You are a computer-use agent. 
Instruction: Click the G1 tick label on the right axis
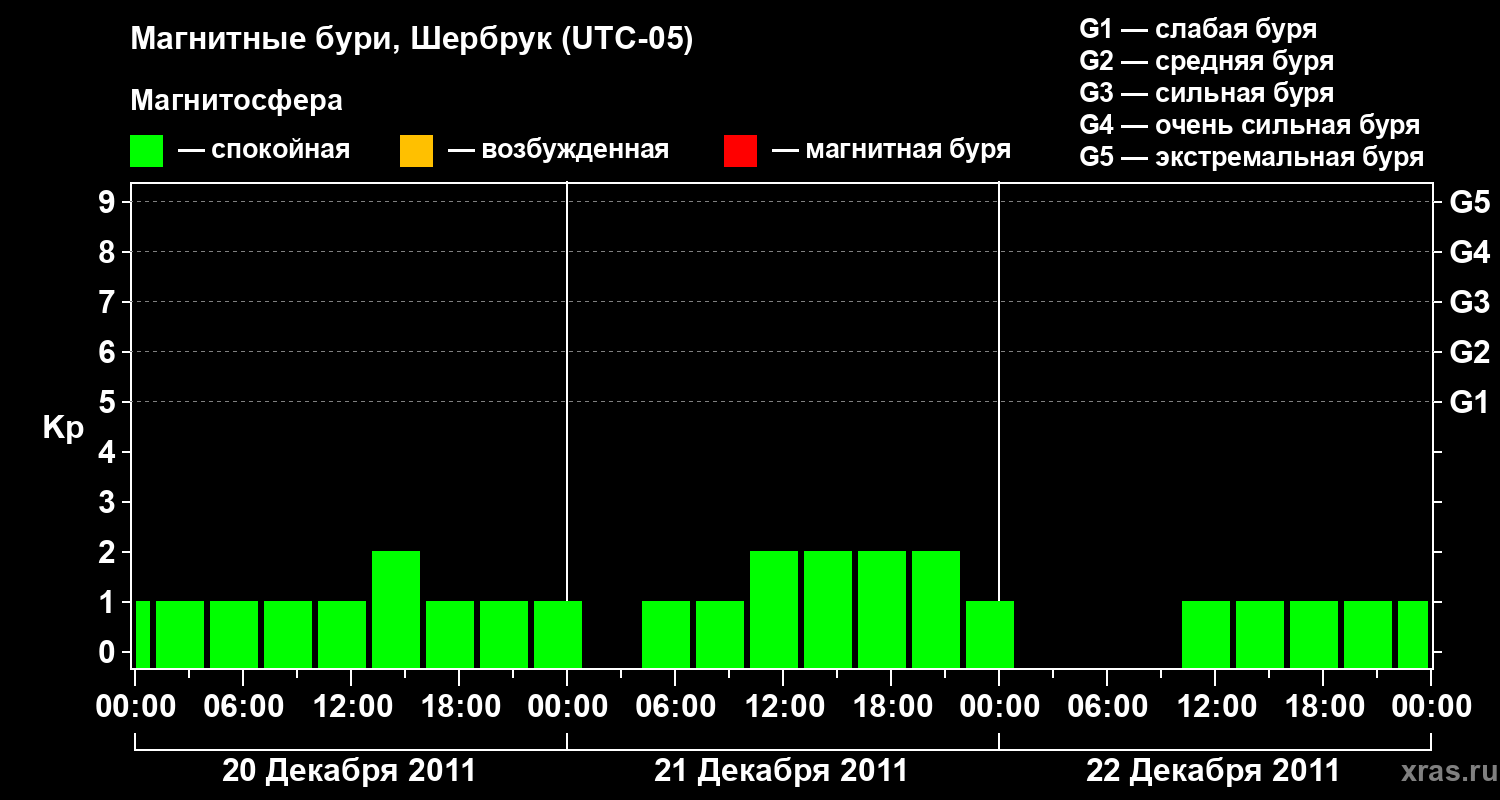point(1470,402)
